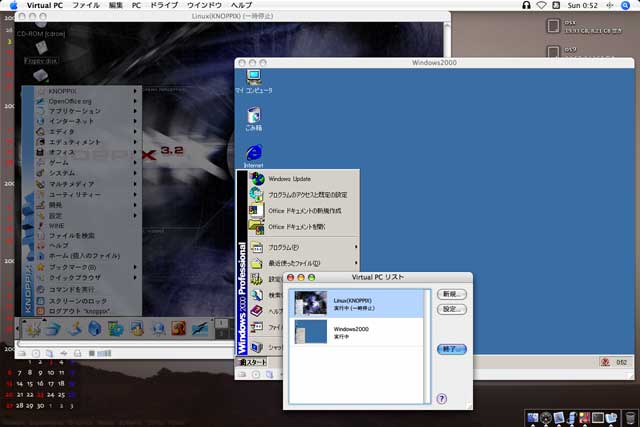Click virtual desktop 1 pager button on the KNOPPIX panel
The height and width of the screenshot is (427, 640).
(x=221, y=323)
